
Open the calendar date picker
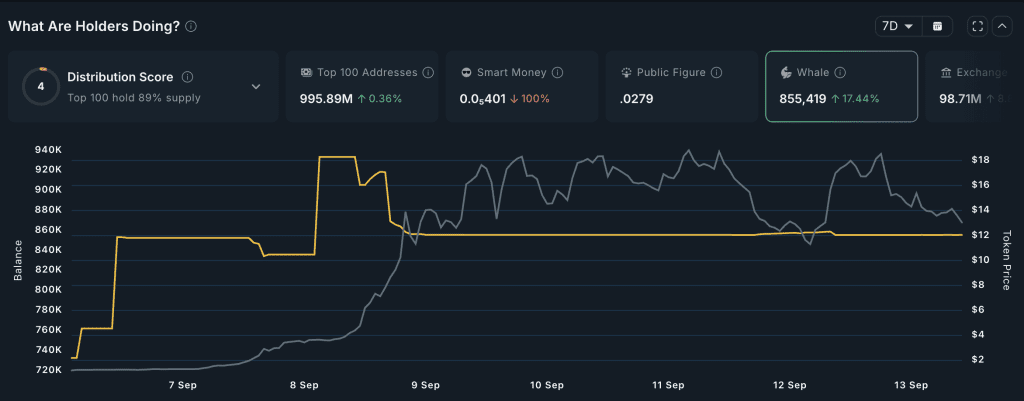point(937,26)
